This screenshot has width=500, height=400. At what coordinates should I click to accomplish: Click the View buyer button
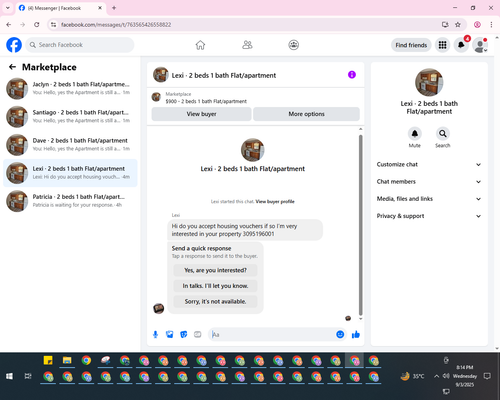click(201, 114)
